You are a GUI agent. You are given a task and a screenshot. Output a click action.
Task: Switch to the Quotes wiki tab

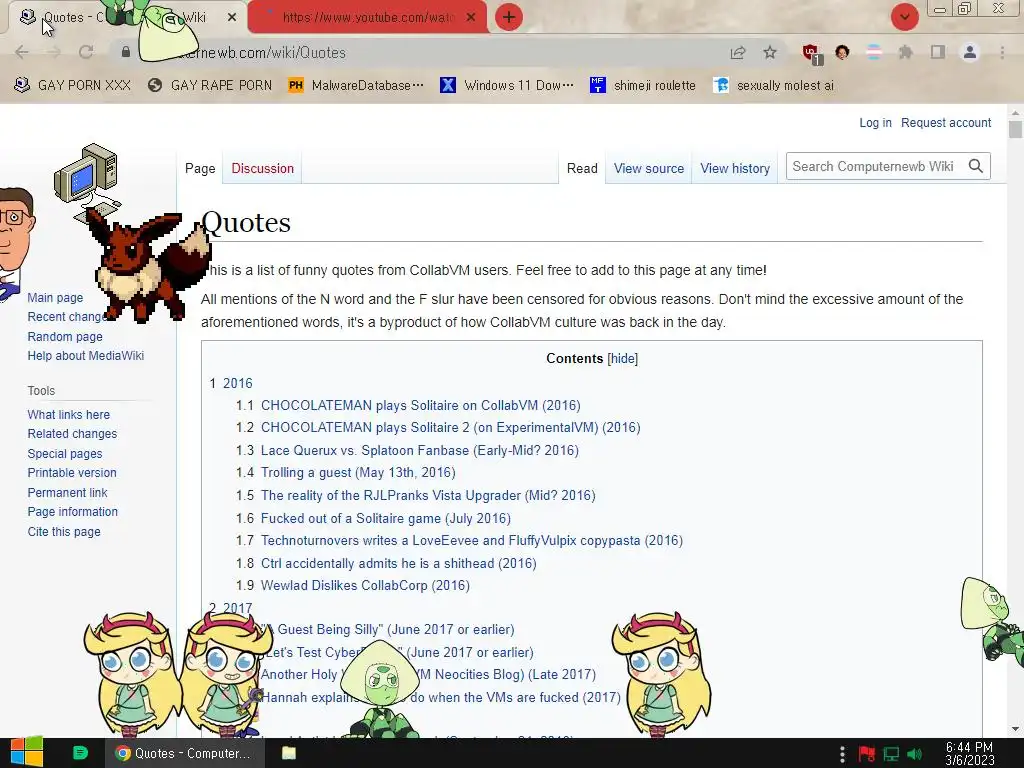[x=127, y=17]
